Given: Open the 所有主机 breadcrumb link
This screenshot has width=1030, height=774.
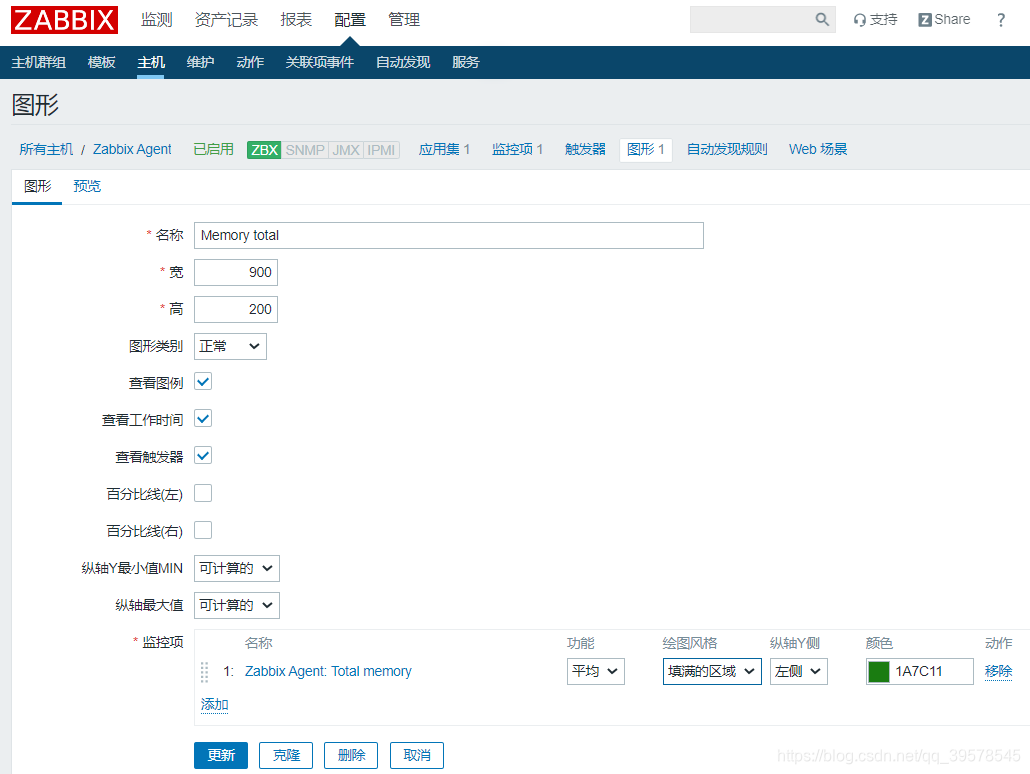Looking at the screenshot, I should point(46,150).
